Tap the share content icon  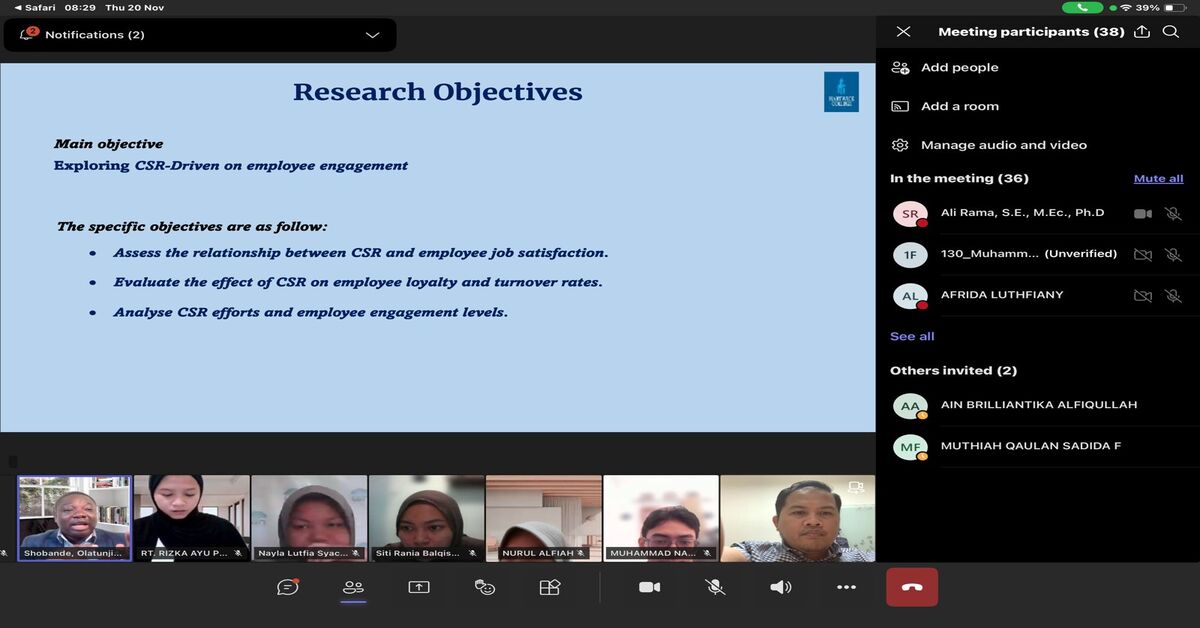[x=419, y=587]
